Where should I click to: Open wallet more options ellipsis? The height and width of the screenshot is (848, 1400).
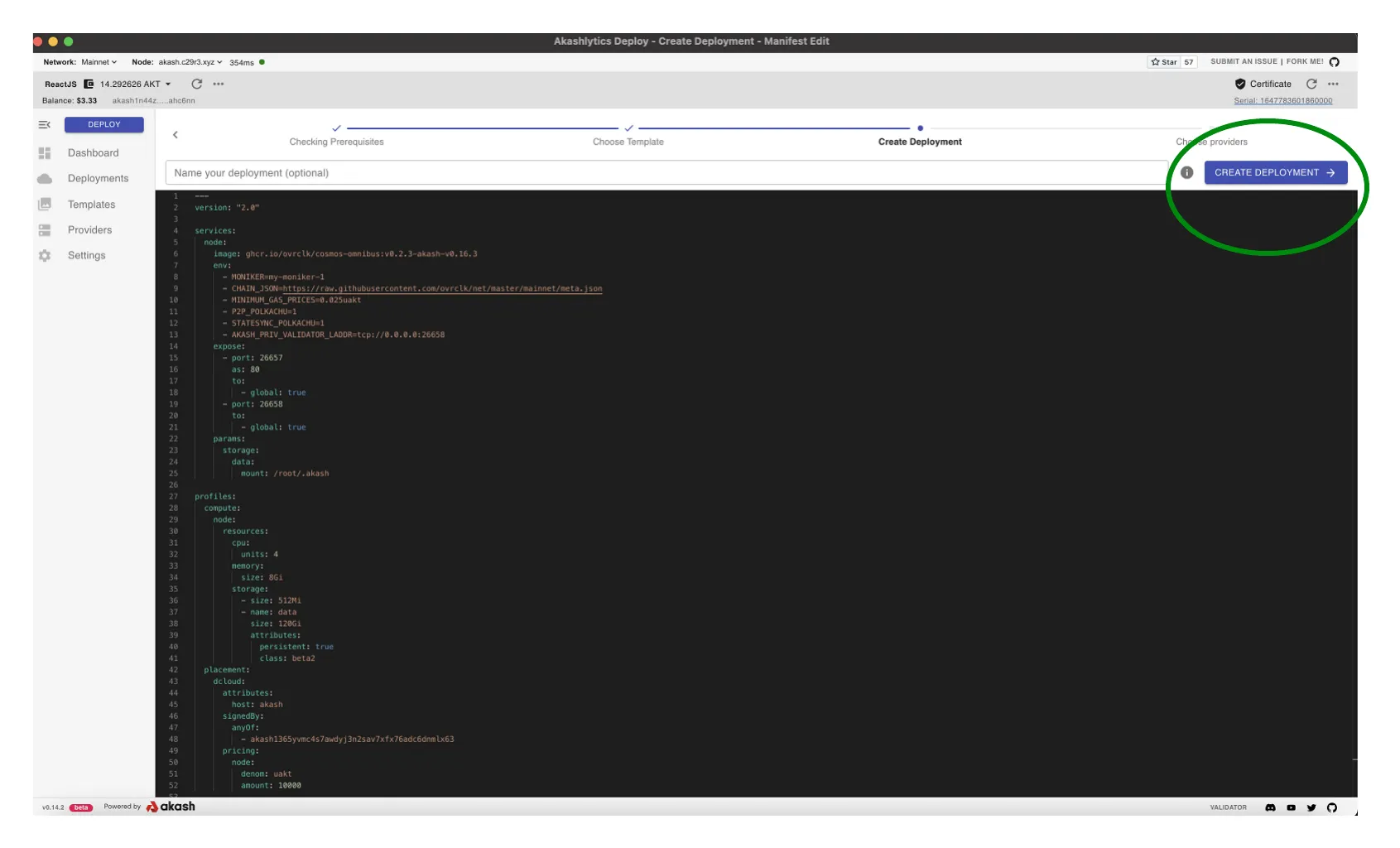coord(219,84)
